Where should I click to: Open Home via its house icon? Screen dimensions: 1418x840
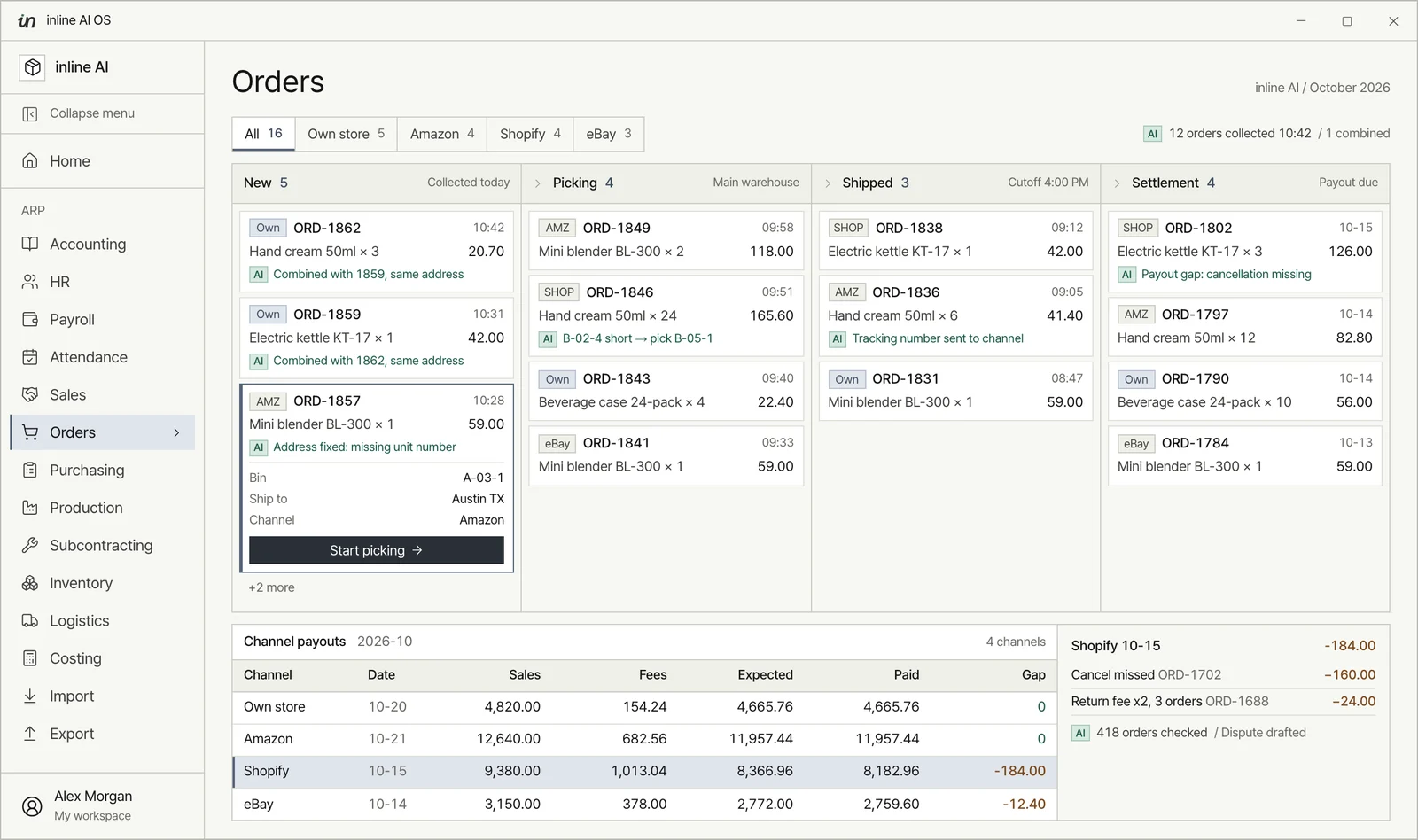click(30, 160)
